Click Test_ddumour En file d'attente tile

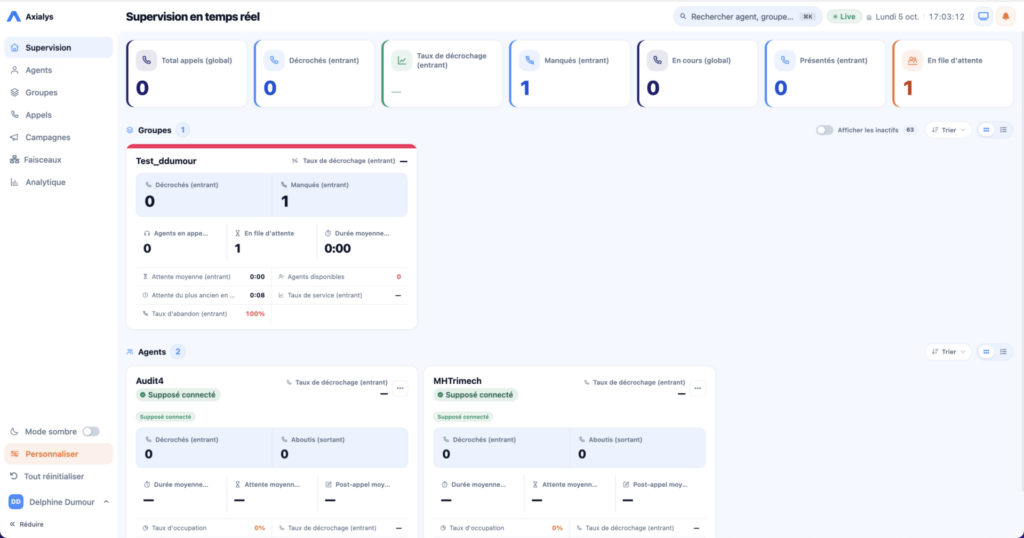coord(272,242)
